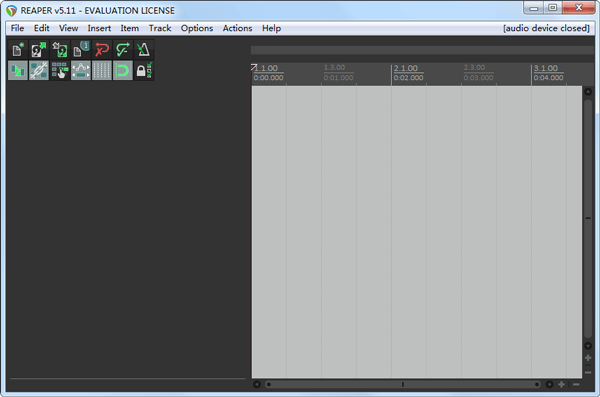Click timeline ruler at 1.3.00
600x397 pixels.
tap(334, 68)
